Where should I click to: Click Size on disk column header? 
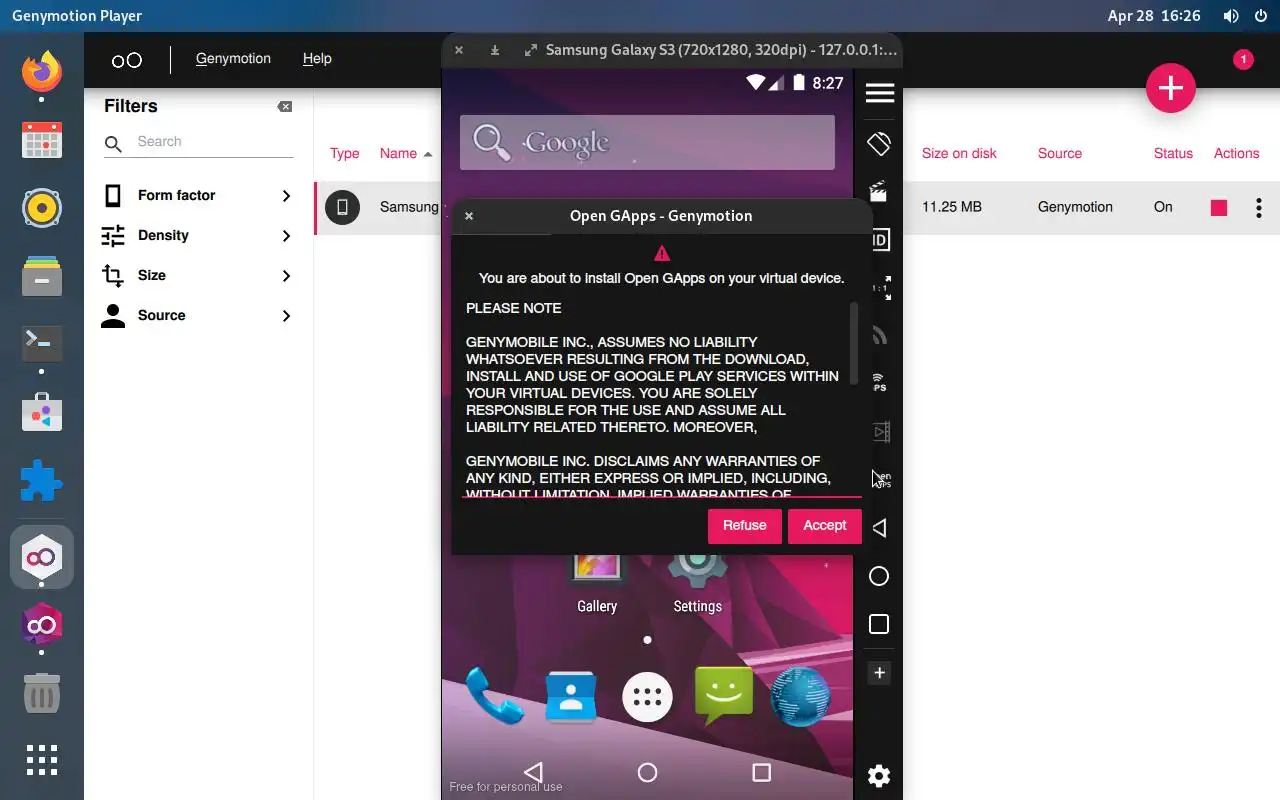[x=959, y=154]
